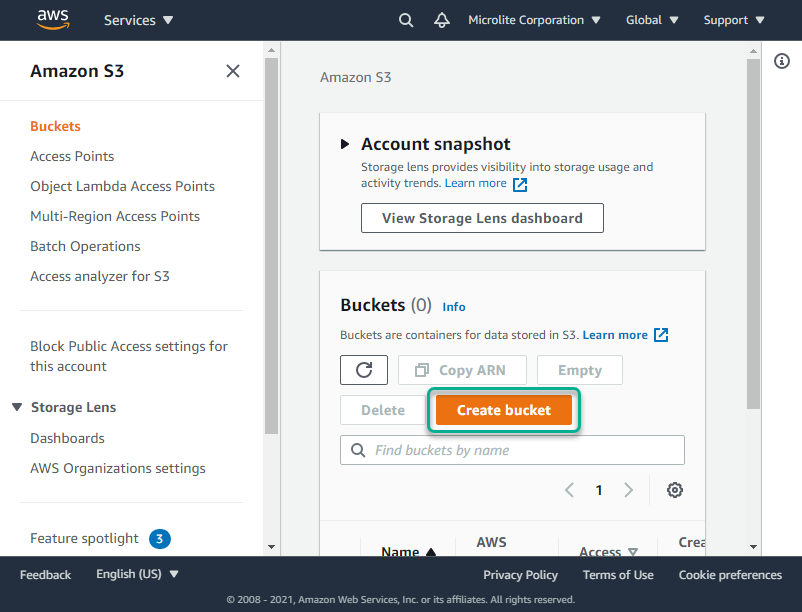This screenshot has width=802, height=612.
Task: Click the Delete button
Action: point(383,410)
